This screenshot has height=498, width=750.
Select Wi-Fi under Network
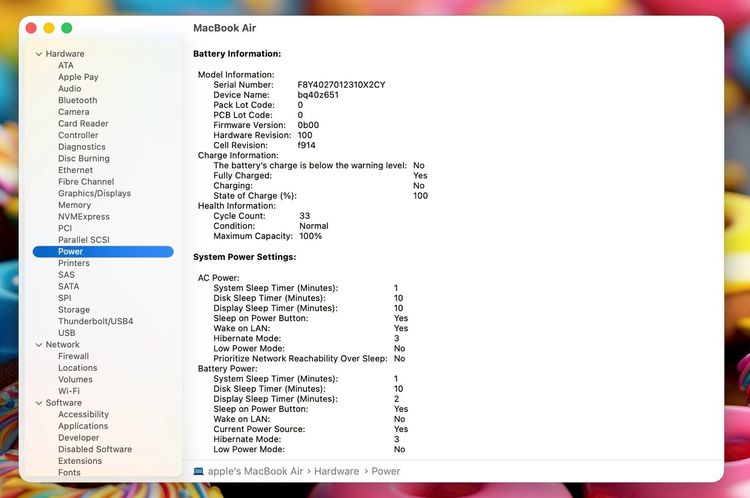point(69,391)
